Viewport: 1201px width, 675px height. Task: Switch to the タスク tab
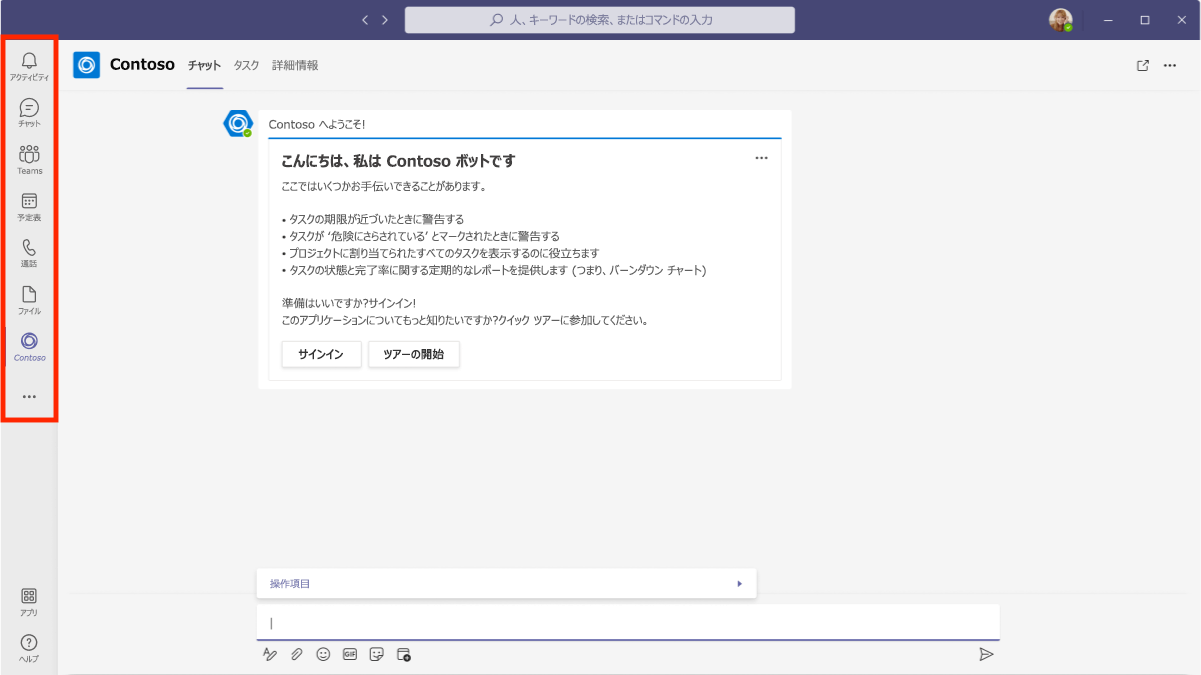[246, 65]
